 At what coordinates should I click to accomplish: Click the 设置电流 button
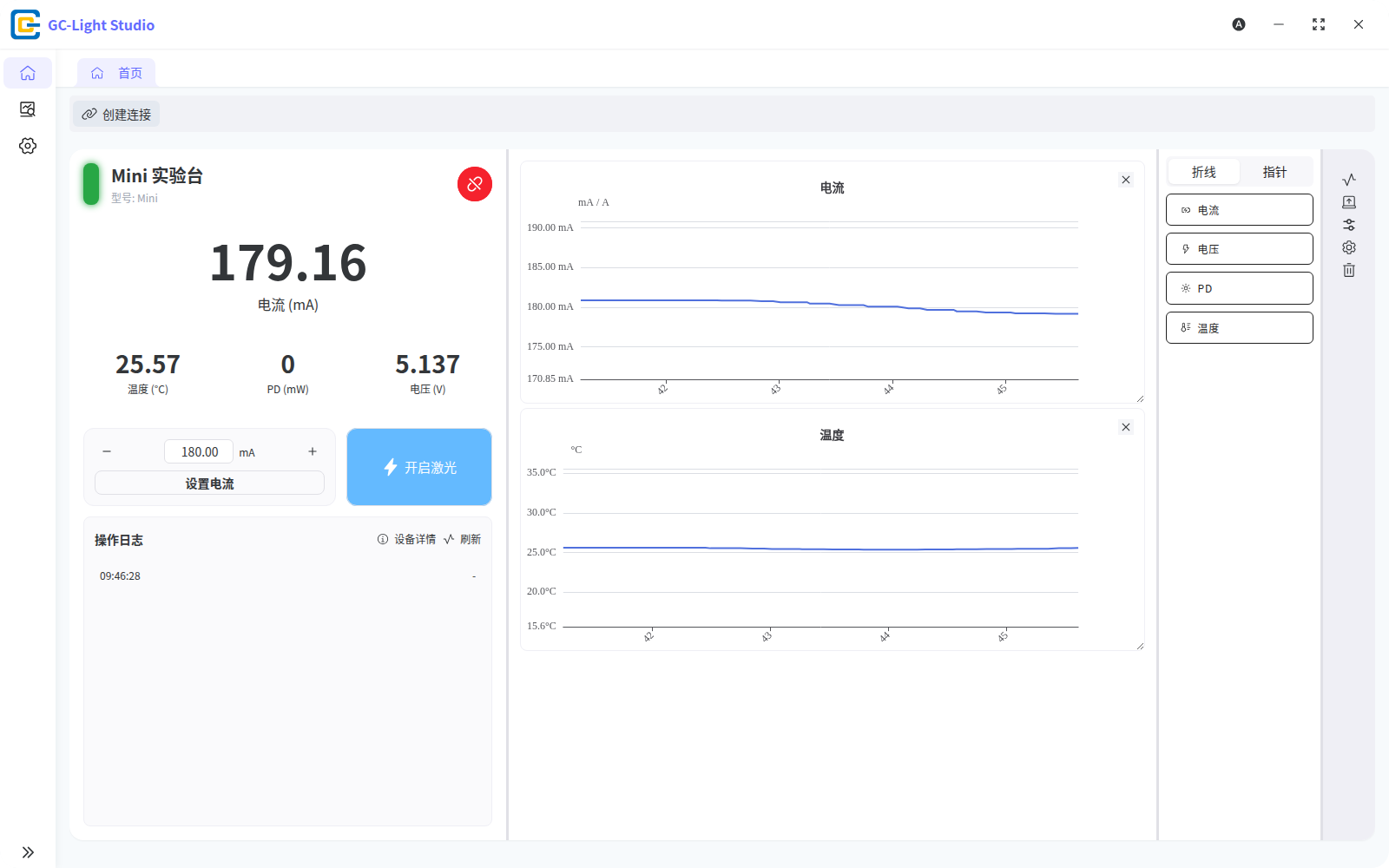coord(209,483)
